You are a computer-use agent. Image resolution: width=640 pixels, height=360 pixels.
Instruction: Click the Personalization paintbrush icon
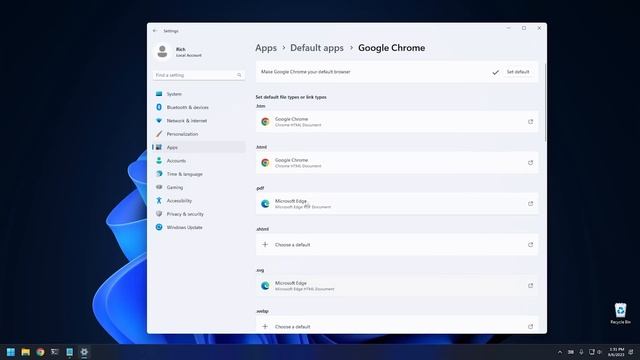click(159, 134)
